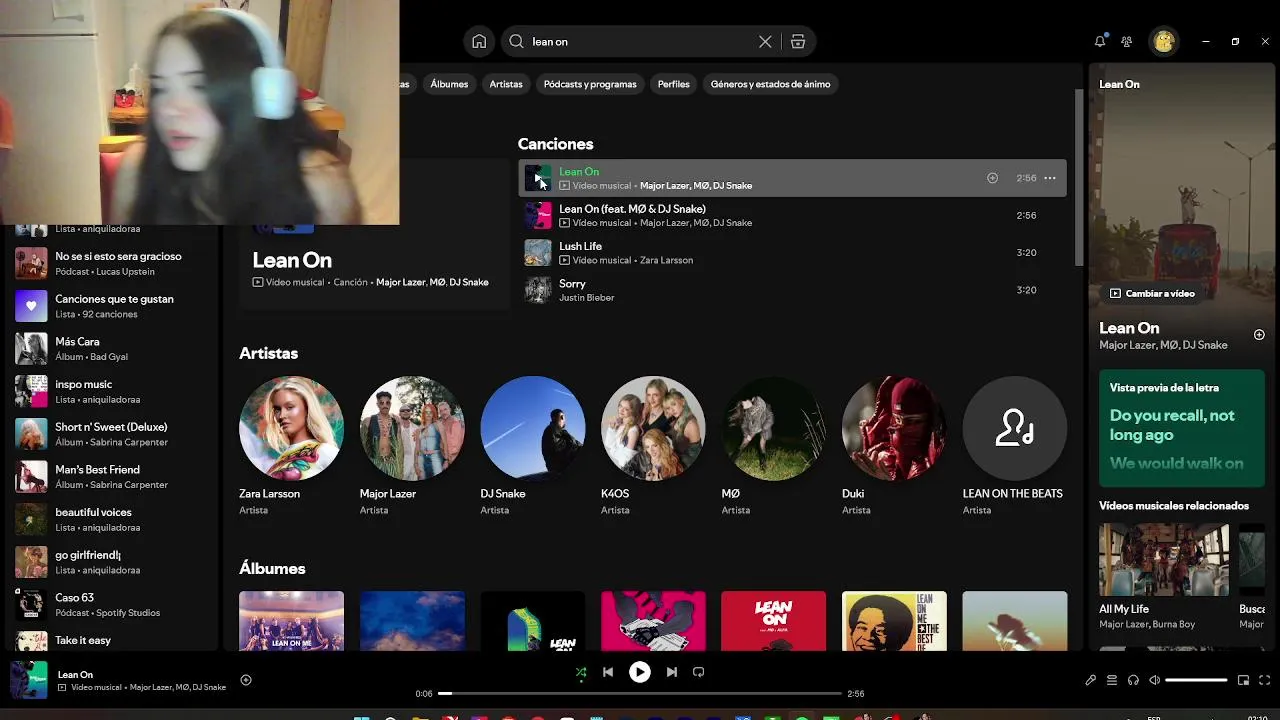Screen dimensions: 1280x720
Task: Add Lean On row to liked songs
Action: point(992,178)
